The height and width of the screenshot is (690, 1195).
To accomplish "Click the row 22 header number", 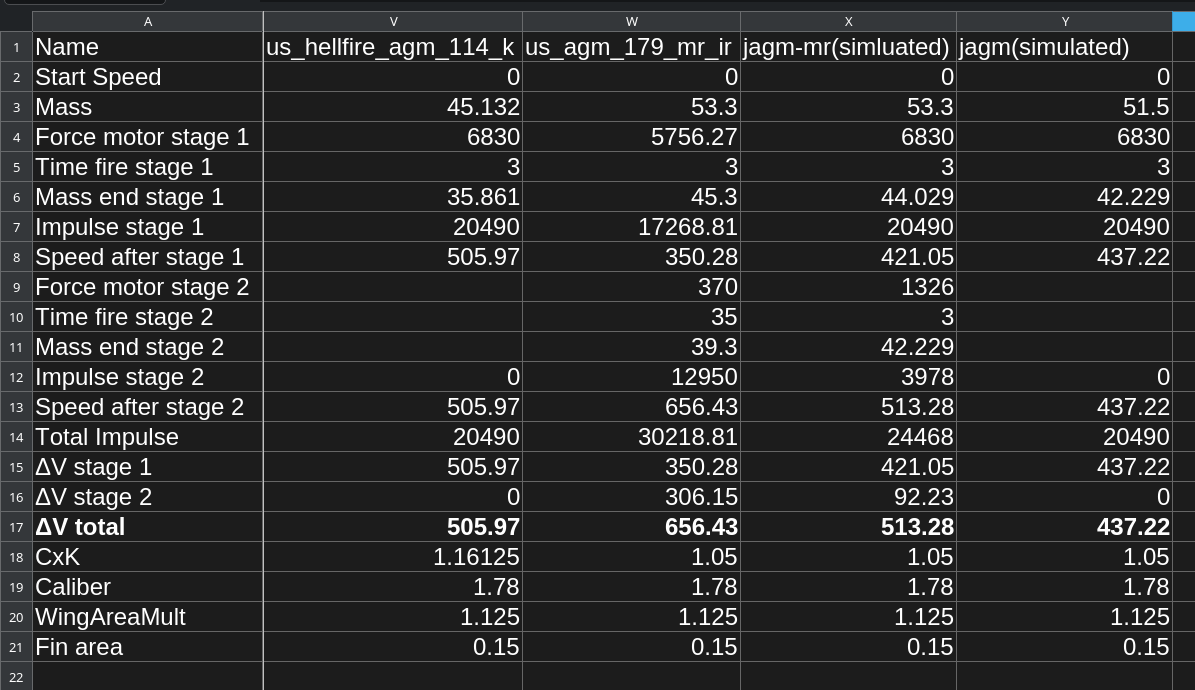I will [16, 676].
